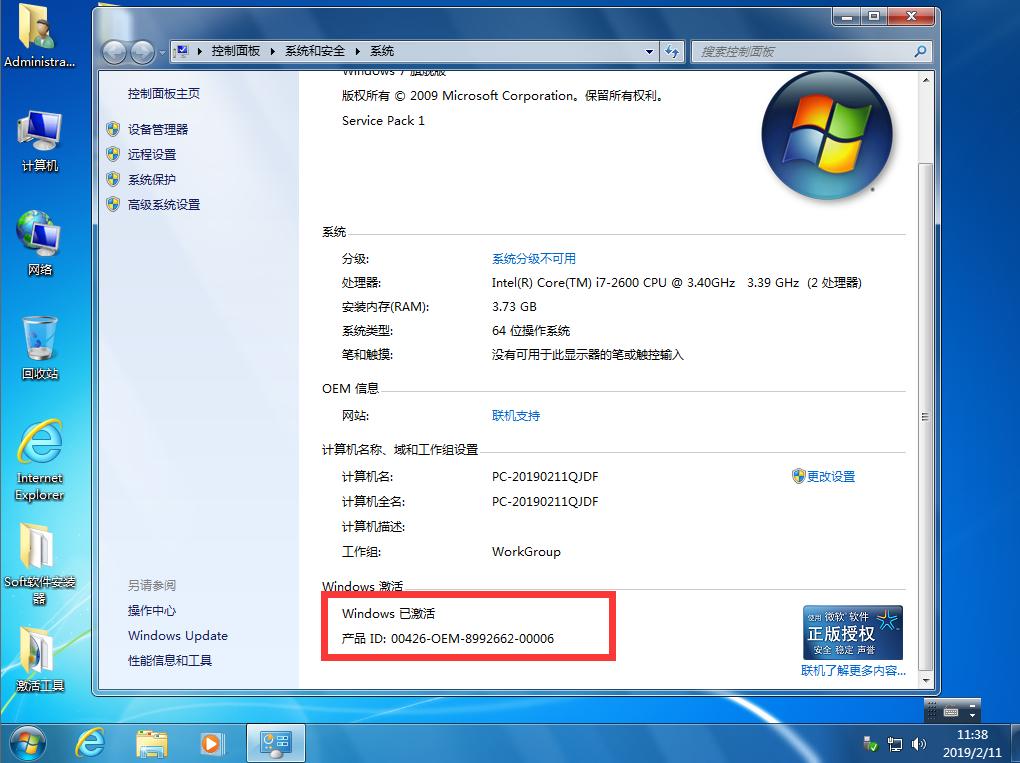
Task: Click the volume speaker icon in system tray
Action: pyautogui.click(x=919, y=744)
